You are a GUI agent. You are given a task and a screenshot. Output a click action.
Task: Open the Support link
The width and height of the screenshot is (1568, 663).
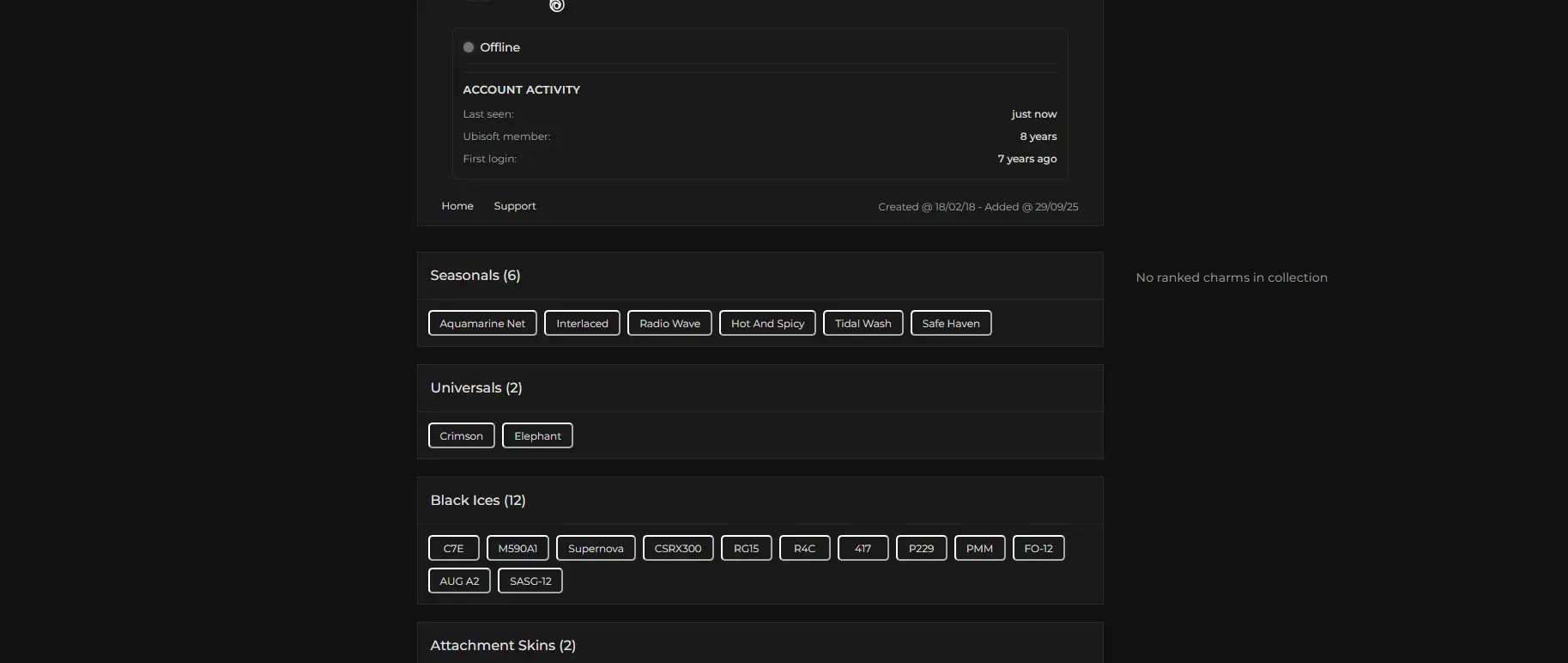[515, 206]
